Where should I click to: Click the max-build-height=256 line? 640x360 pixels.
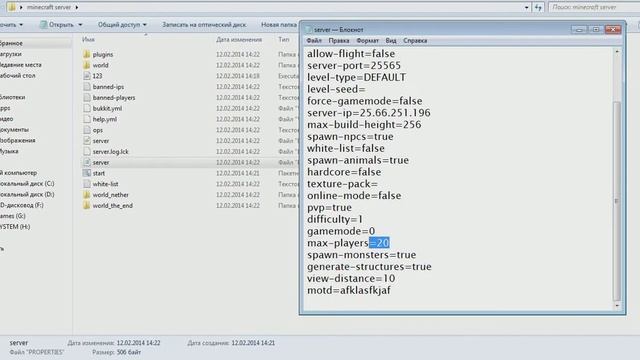364,125
